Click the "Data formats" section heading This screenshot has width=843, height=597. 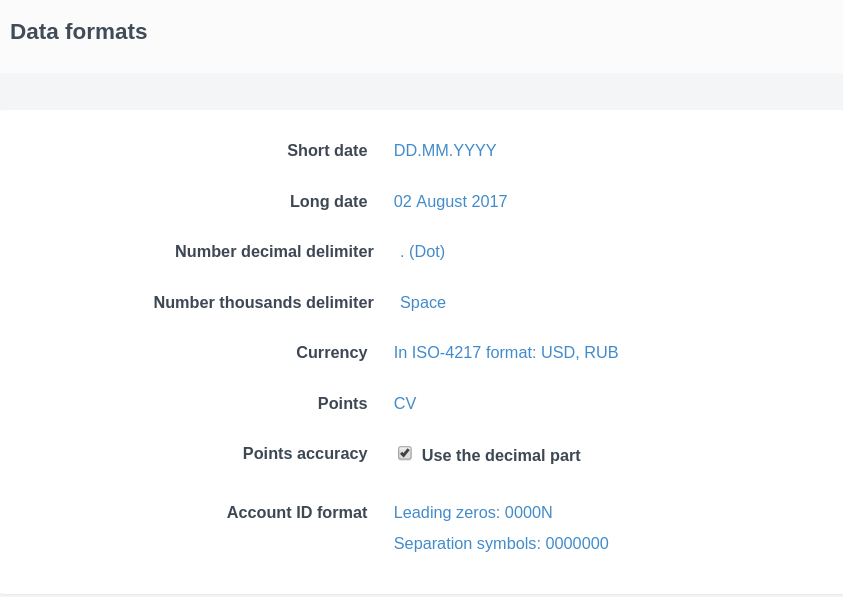tap(79, 32)
